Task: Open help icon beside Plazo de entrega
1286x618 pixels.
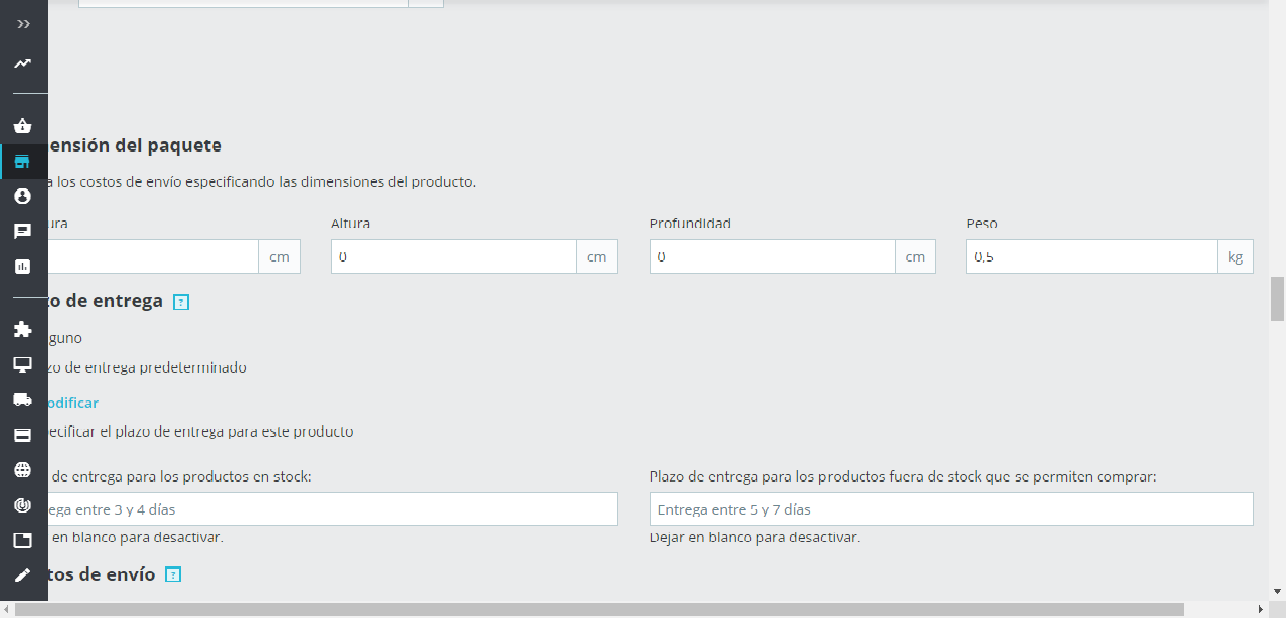Action: [x=181, y=302]
